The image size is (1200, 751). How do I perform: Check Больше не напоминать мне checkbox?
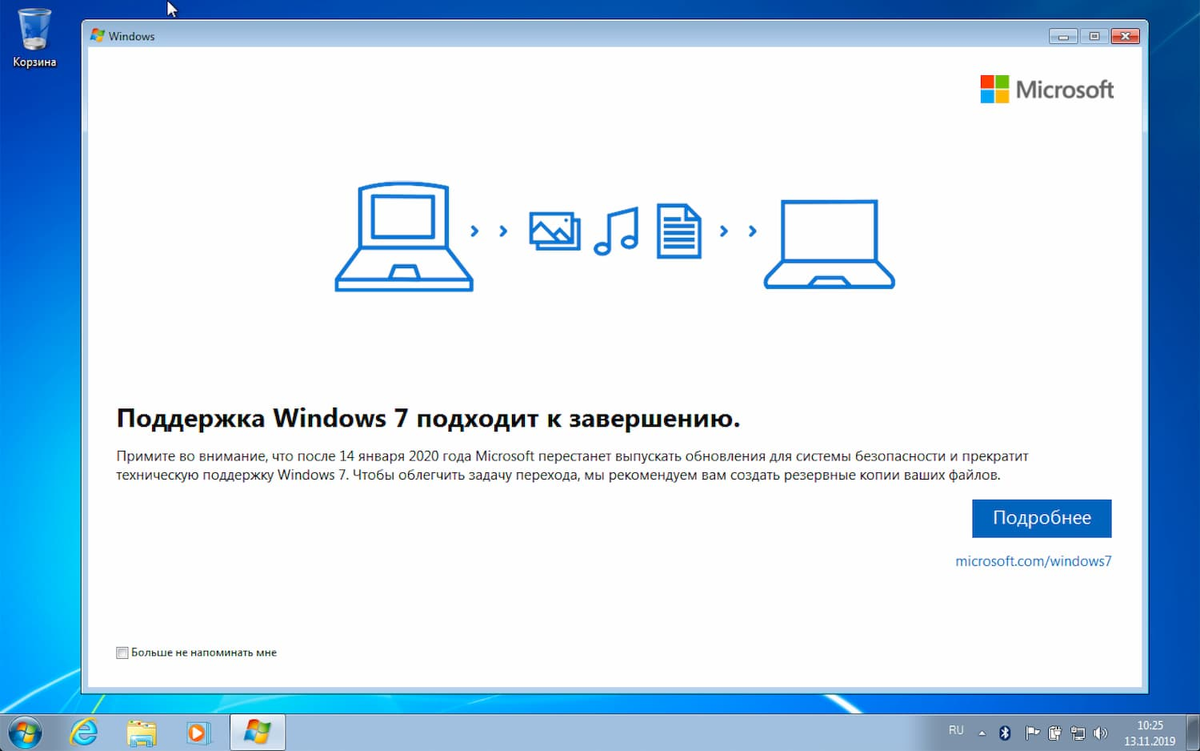[122, 653]
